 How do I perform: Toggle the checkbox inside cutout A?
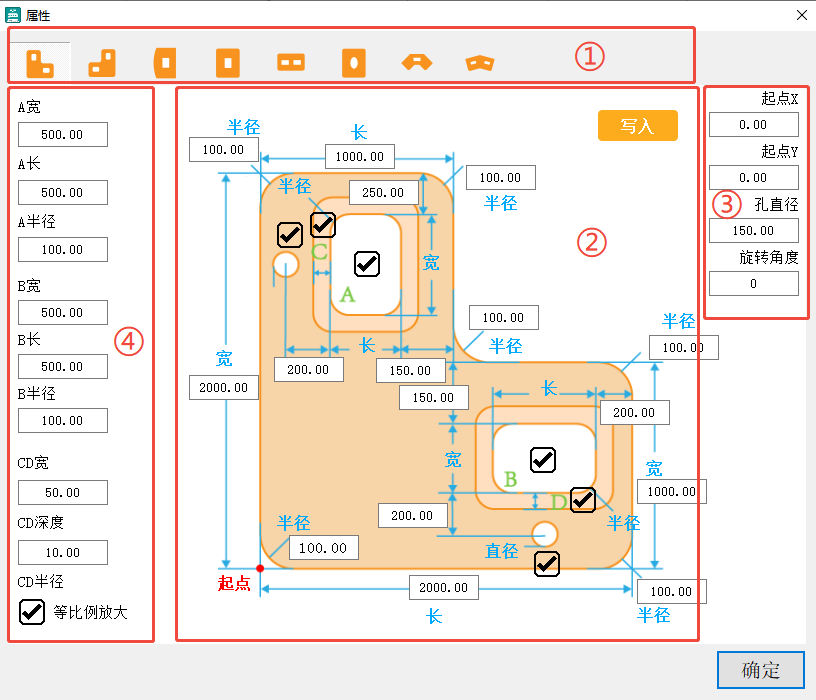(x=367, y=264)
